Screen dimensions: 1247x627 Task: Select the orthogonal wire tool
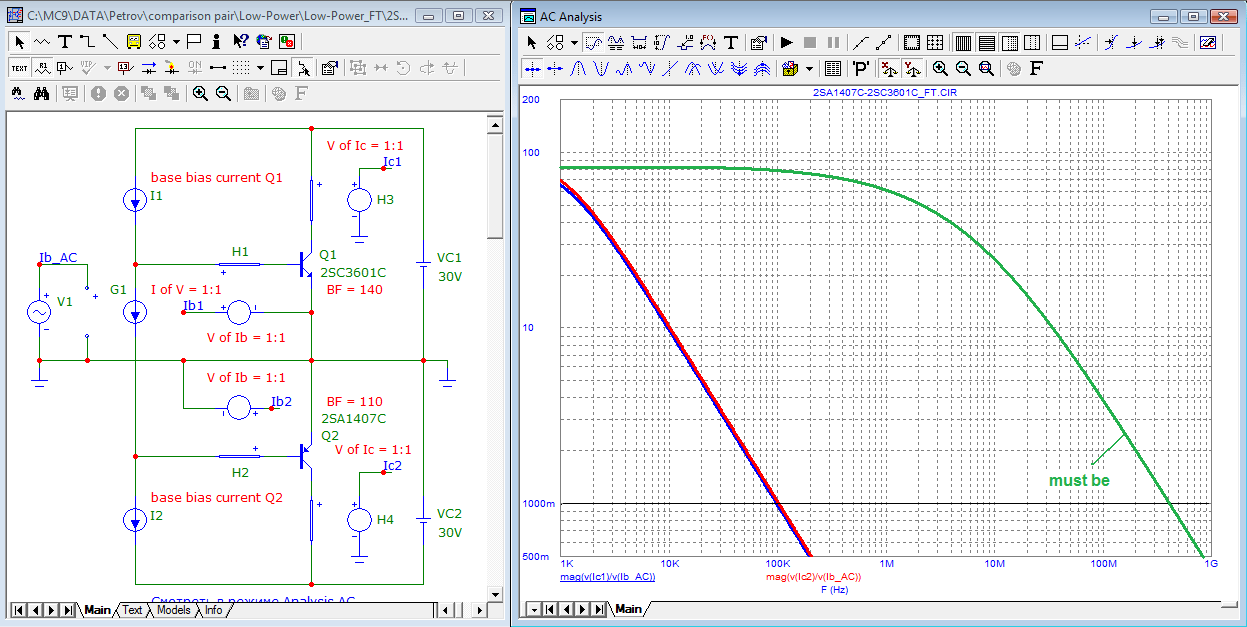(x=86, y=42)
